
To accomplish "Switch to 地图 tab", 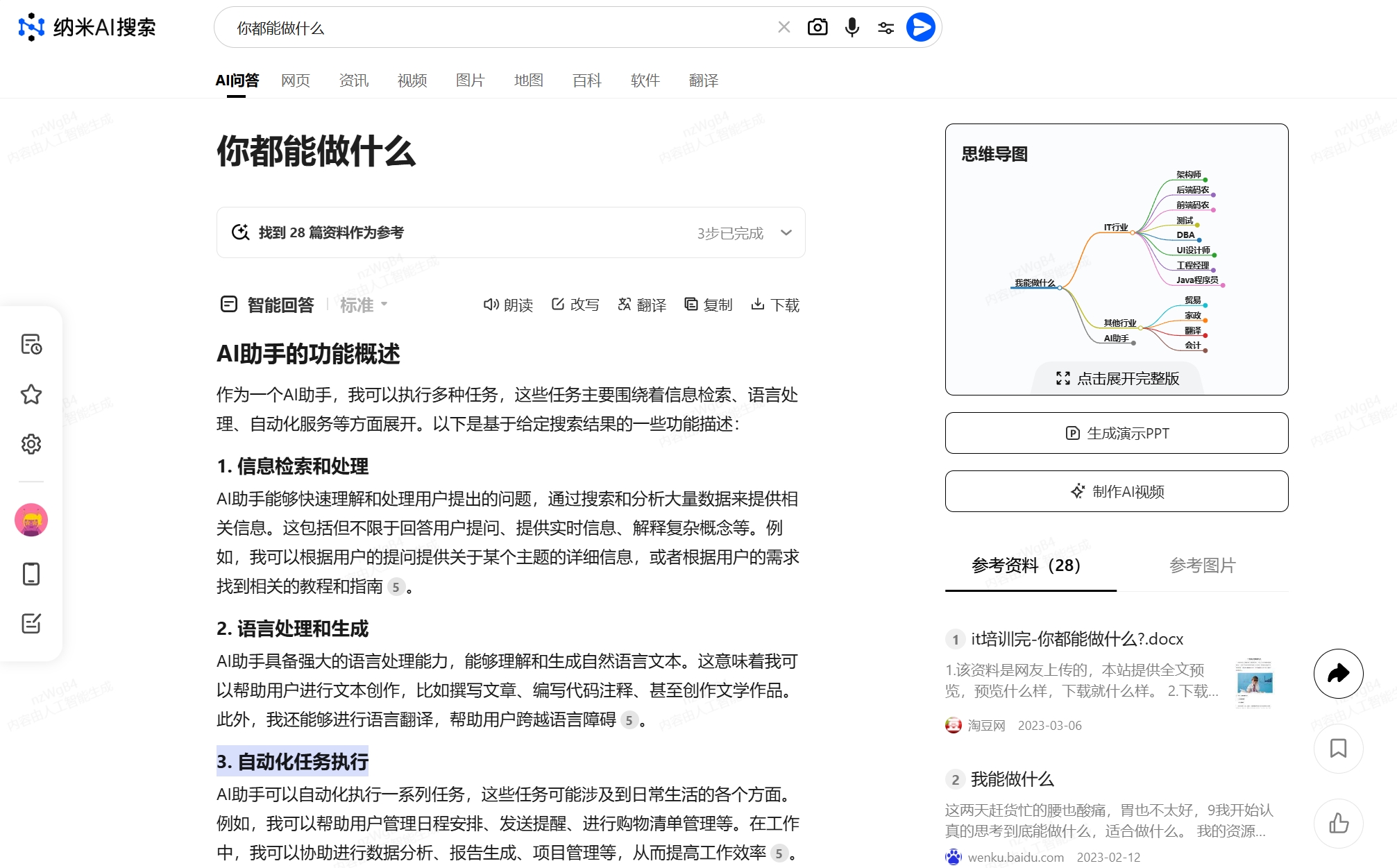I will tap(529, 80).
